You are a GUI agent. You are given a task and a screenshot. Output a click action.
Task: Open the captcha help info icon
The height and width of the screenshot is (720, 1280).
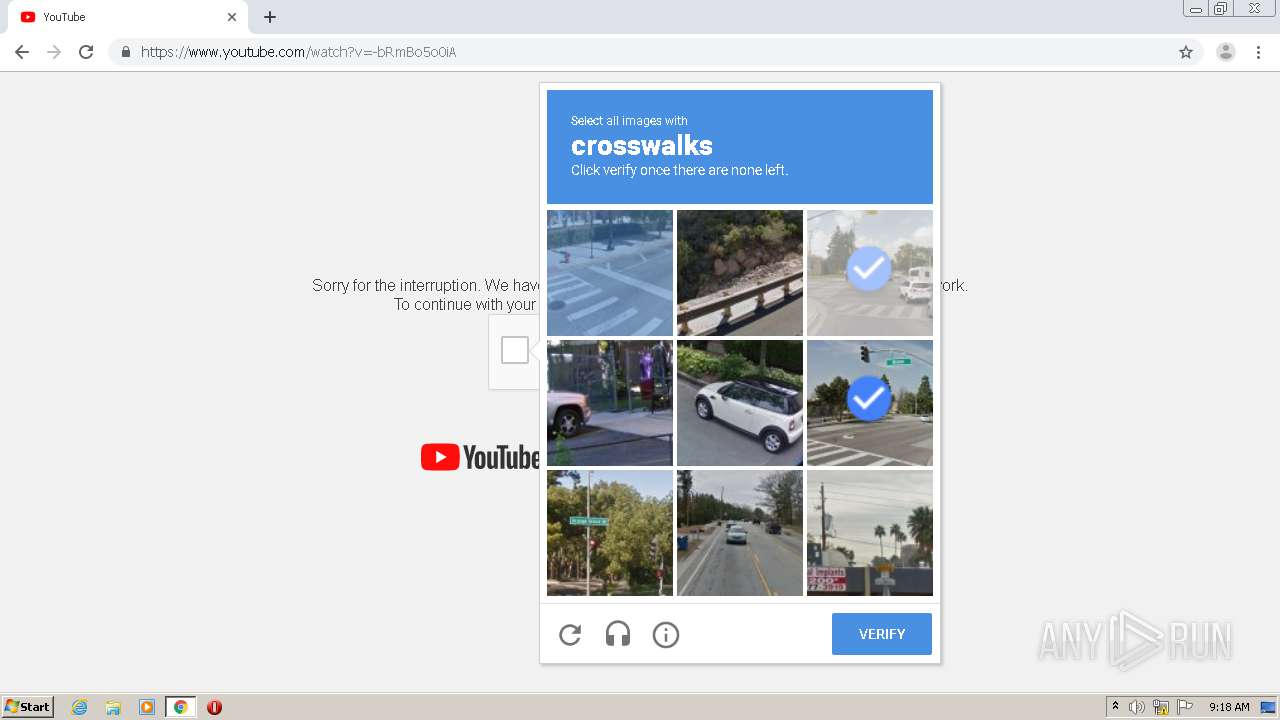(666, 634)
